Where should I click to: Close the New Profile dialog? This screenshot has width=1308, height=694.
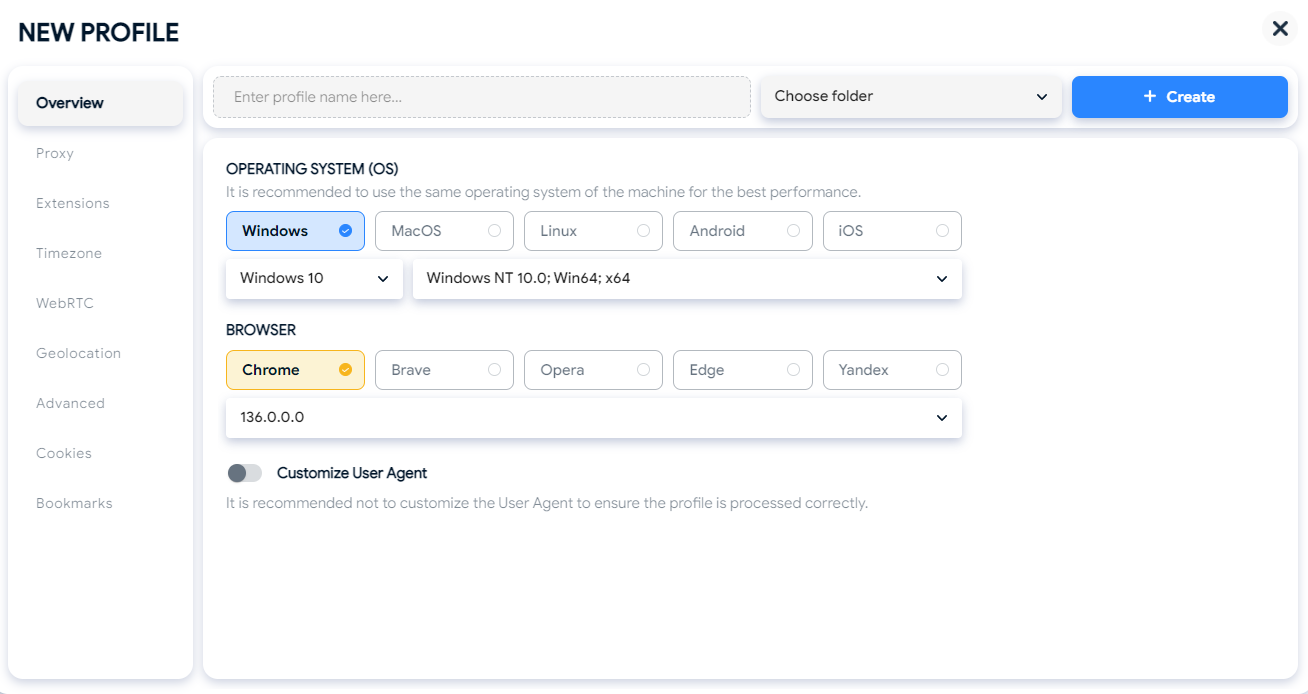tap(1280, 29)
